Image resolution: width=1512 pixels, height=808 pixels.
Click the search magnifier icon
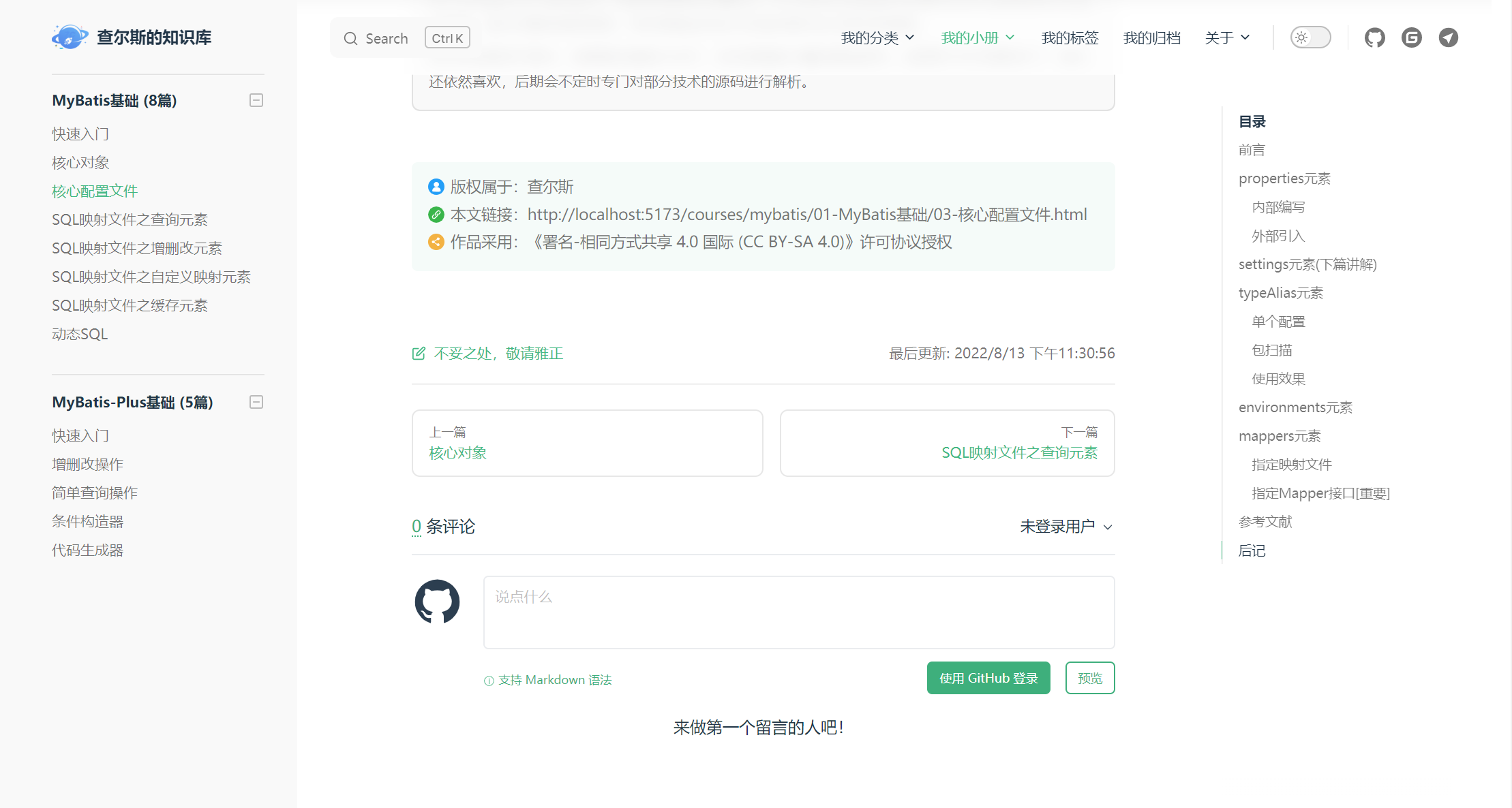click(x=350, y=39)
